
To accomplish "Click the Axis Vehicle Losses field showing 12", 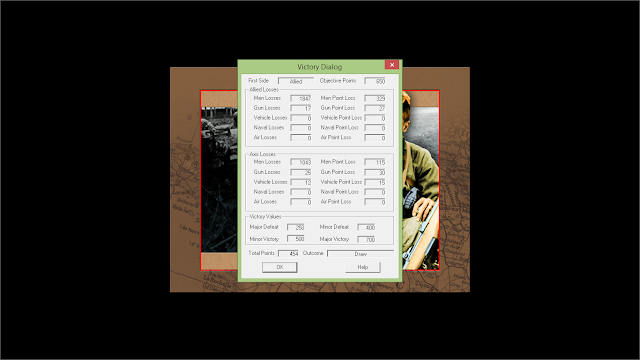I will (301, 182).
